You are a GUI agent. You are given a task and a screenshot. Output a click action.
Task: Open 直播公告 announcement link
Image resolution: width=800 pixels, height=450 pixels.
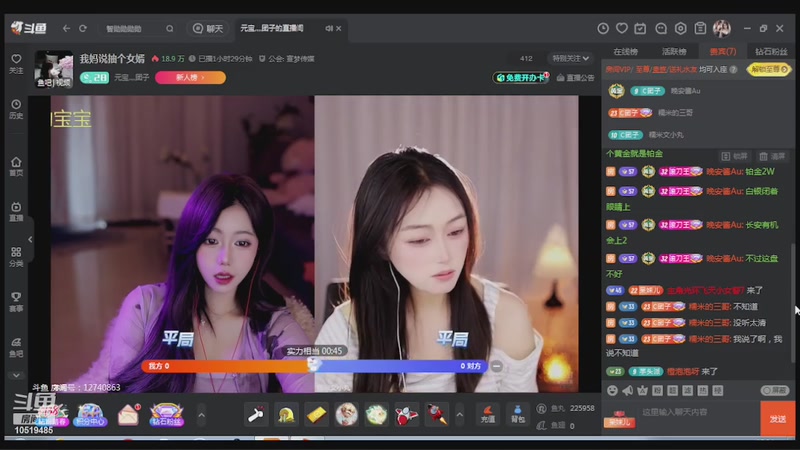tap(576, 78)
